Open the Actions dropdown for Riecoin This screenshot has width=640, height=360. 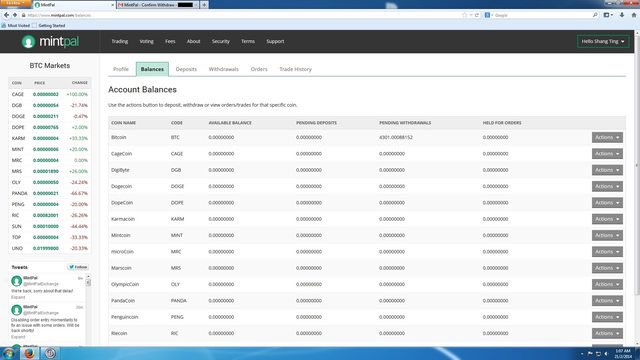pyautogui.click(x=607, y=333)
